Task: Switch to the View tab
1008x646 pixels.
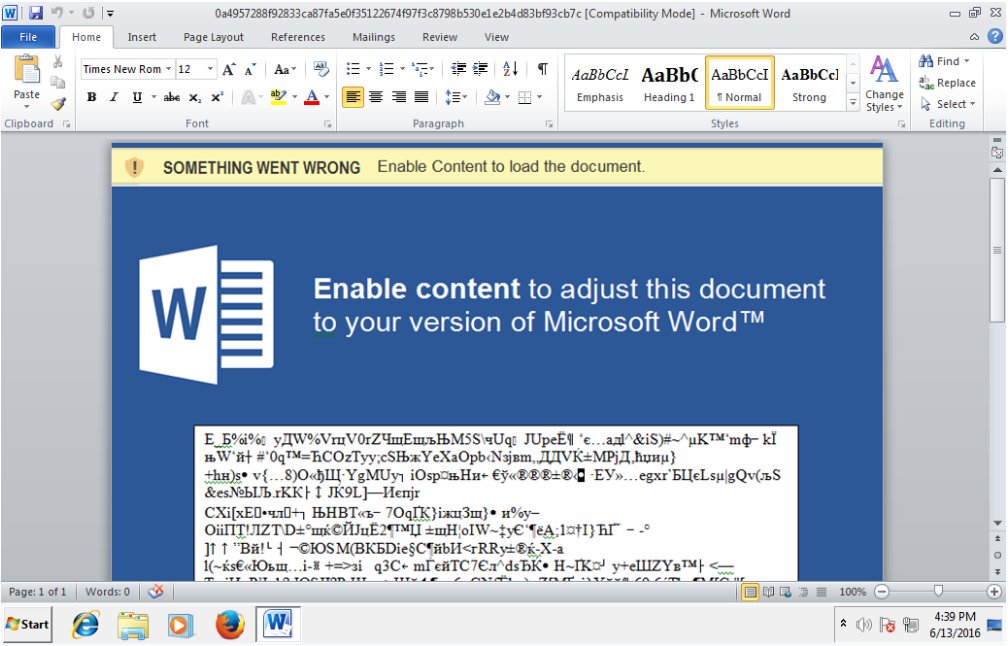Action: coord(496,37)
